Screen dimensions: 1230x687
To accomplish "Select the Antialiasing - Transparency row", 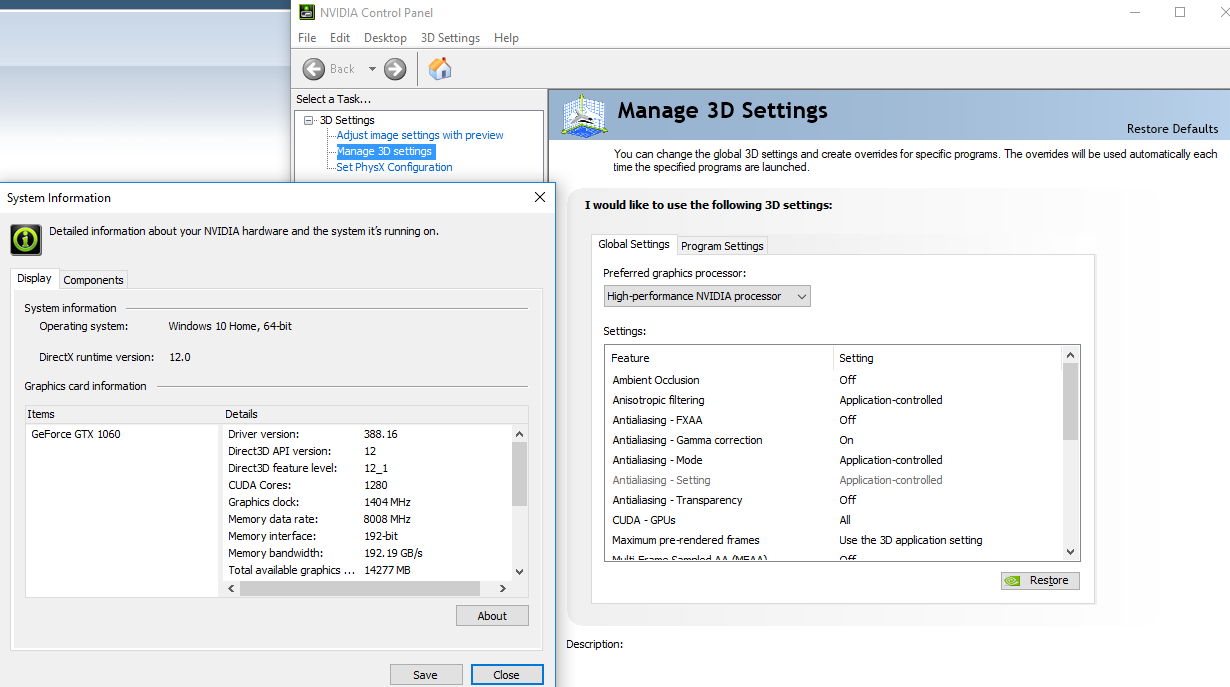I will (x=834, y=500).
